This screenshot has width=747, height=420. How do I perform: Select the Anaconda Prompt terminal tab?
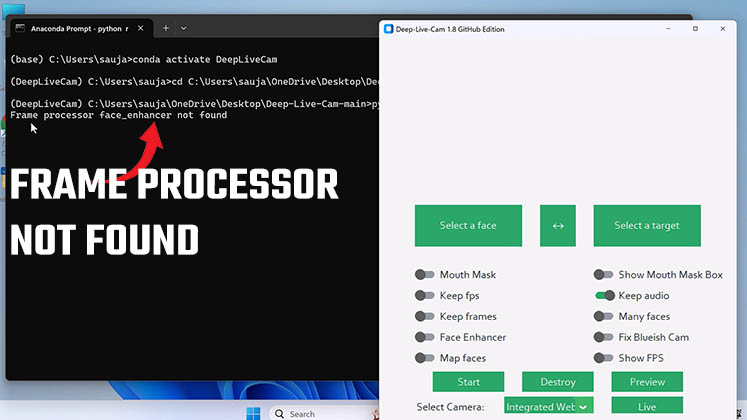tap(79, 29)
